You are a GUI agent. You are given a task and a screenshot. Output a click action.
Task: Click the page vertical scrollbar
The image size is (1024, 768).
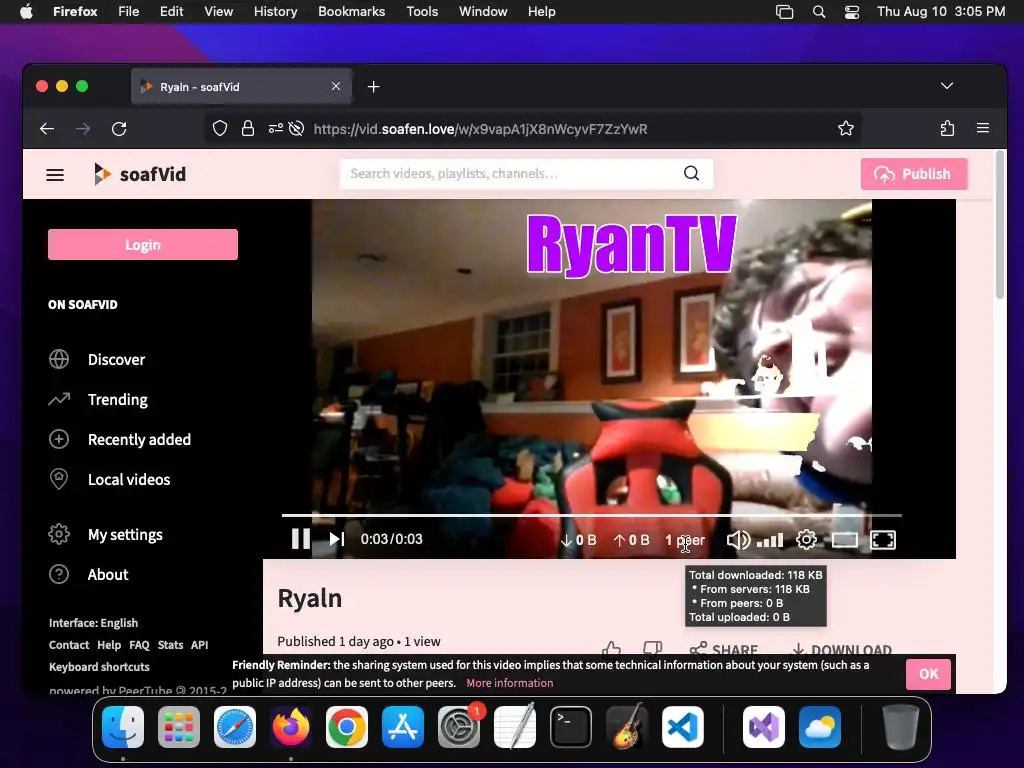coord(1000,225)
